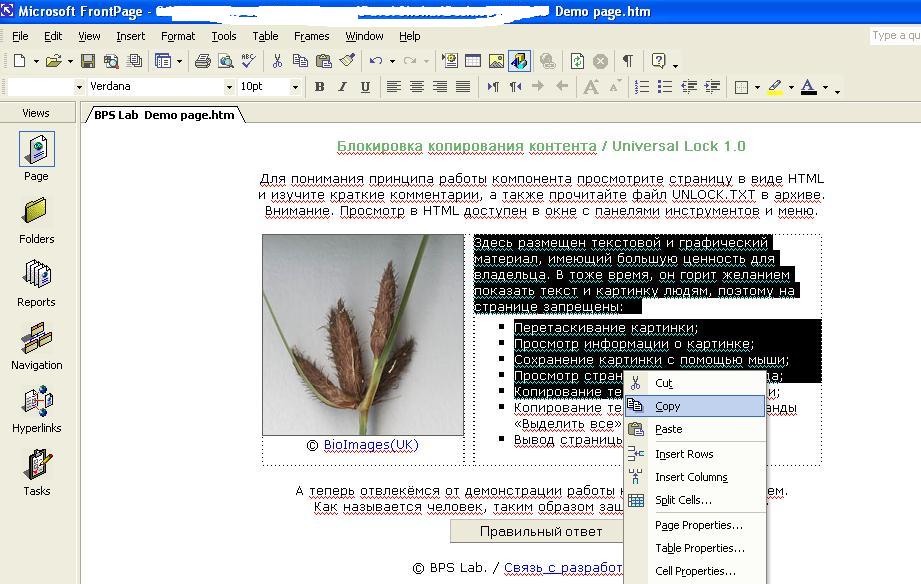Expand the Undo history dropdown arrow
Viewport: 921px width, 584px height.
(x=392, y=61)
